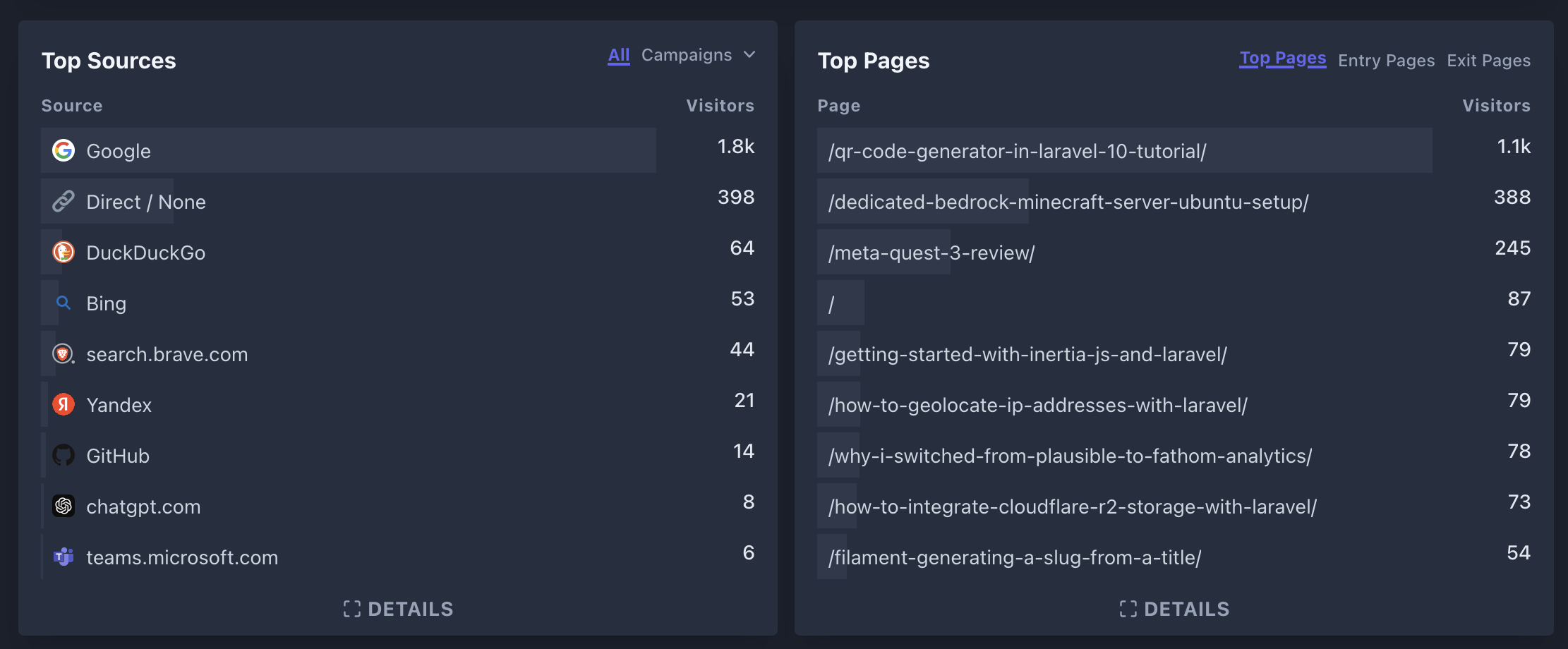Viewport: 1568px width, 649px height.
Task: Click the qr-code page count 1.1k
Action: (x=1514, y=146)
